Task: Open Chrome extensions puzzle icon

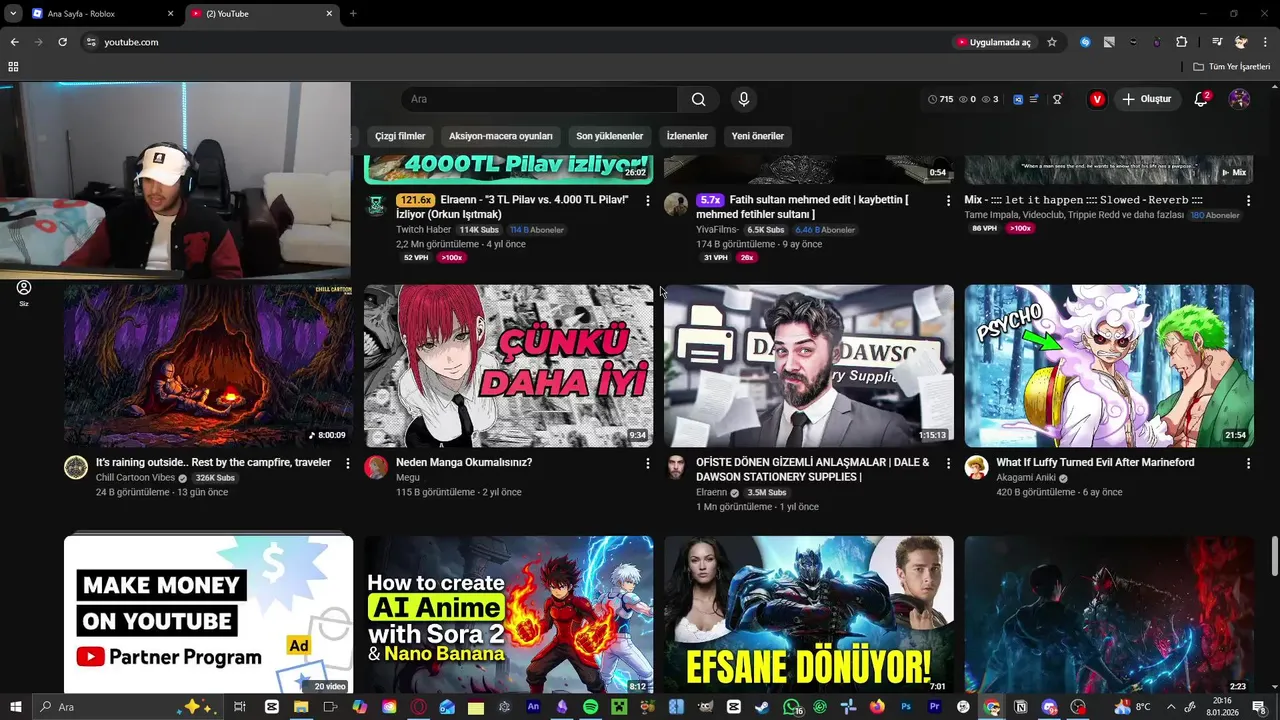Action: click(1181, 42)
